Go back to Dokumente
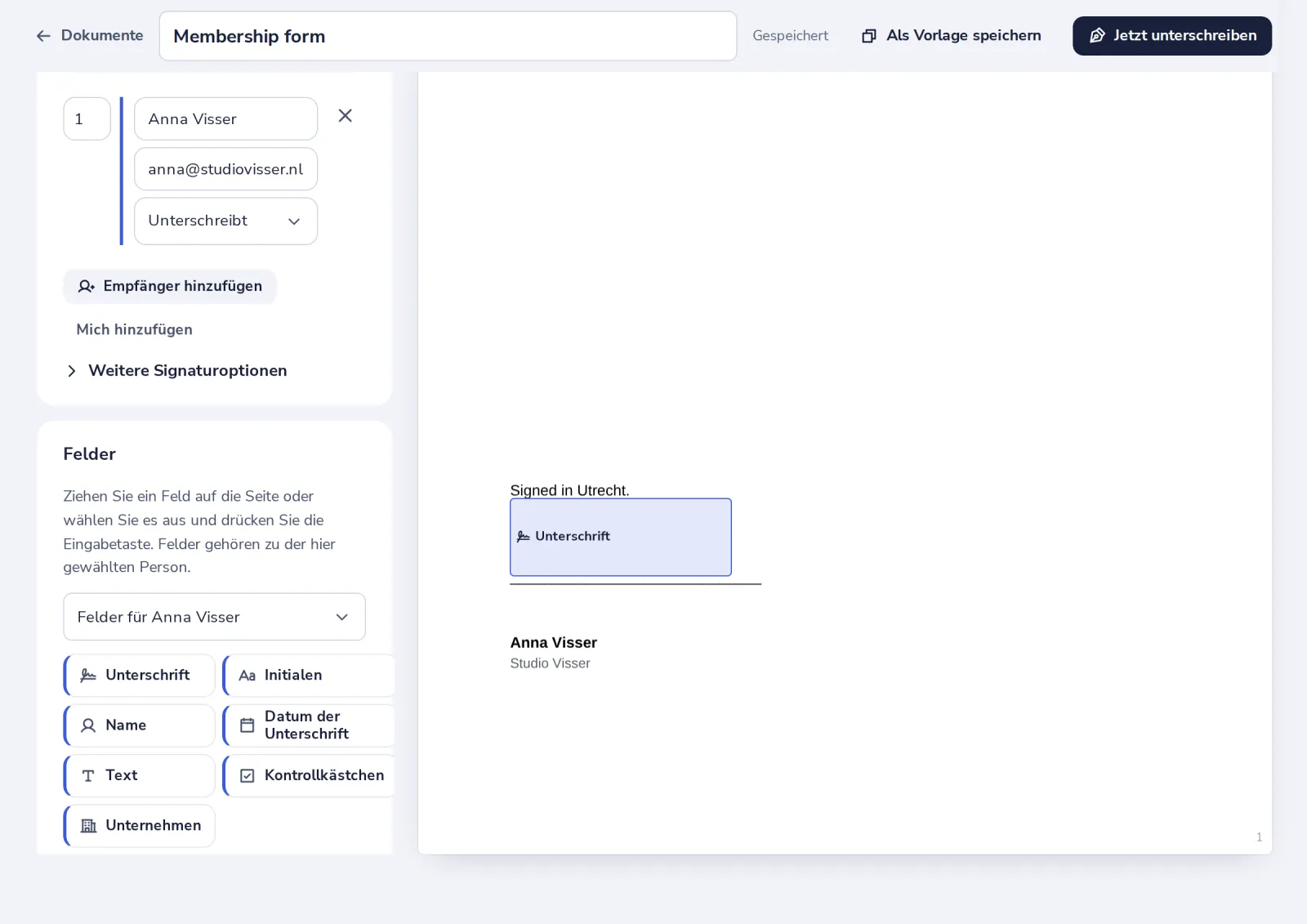The height and width of the screenshot is (924, 1307). click(x=90, y=36)
